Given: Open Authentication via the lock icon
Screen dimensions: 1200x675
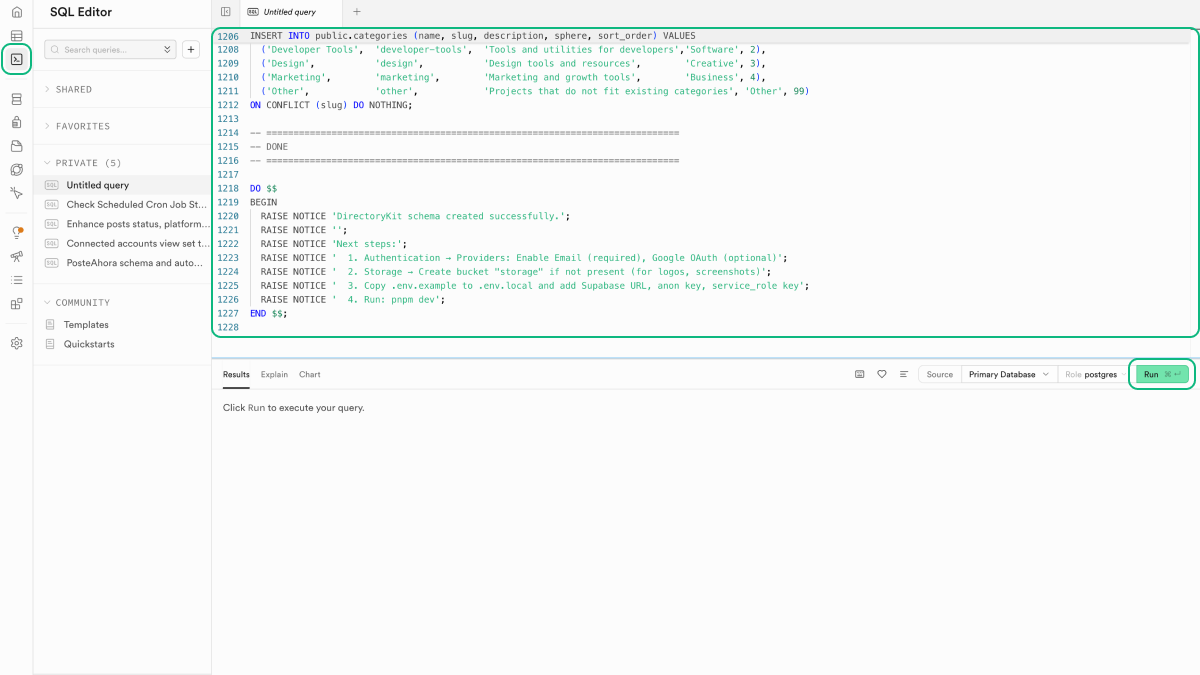Looking at the screenshot, I should 16,123.
